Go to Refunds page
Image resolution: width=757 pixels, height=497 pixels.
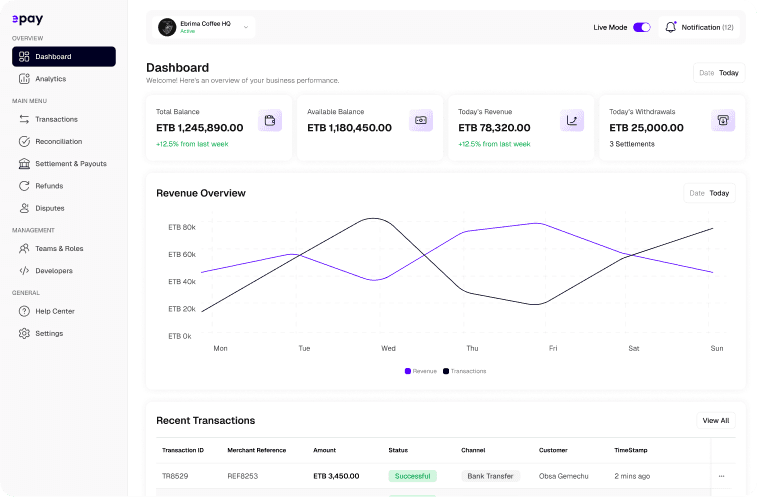pos(64,186)
